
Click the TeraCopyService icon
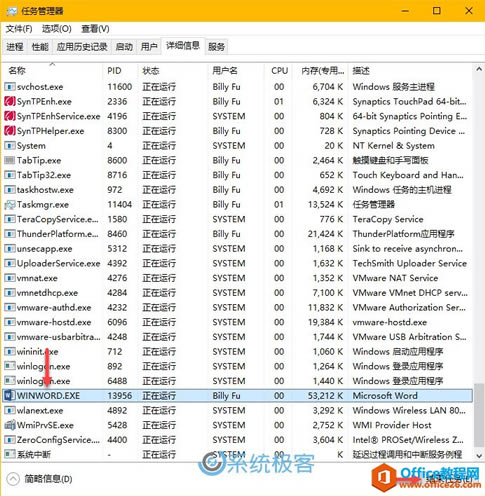10,219
